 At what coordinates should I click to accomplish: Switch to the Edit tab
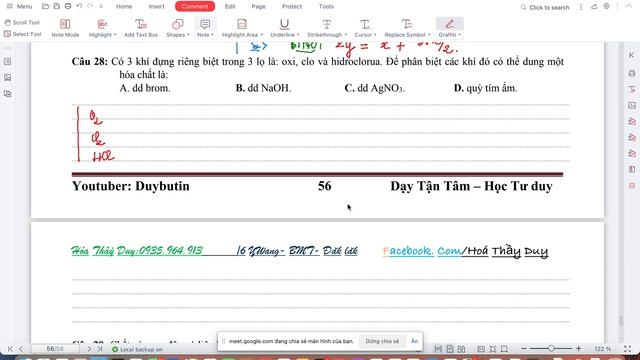[230, 7]
